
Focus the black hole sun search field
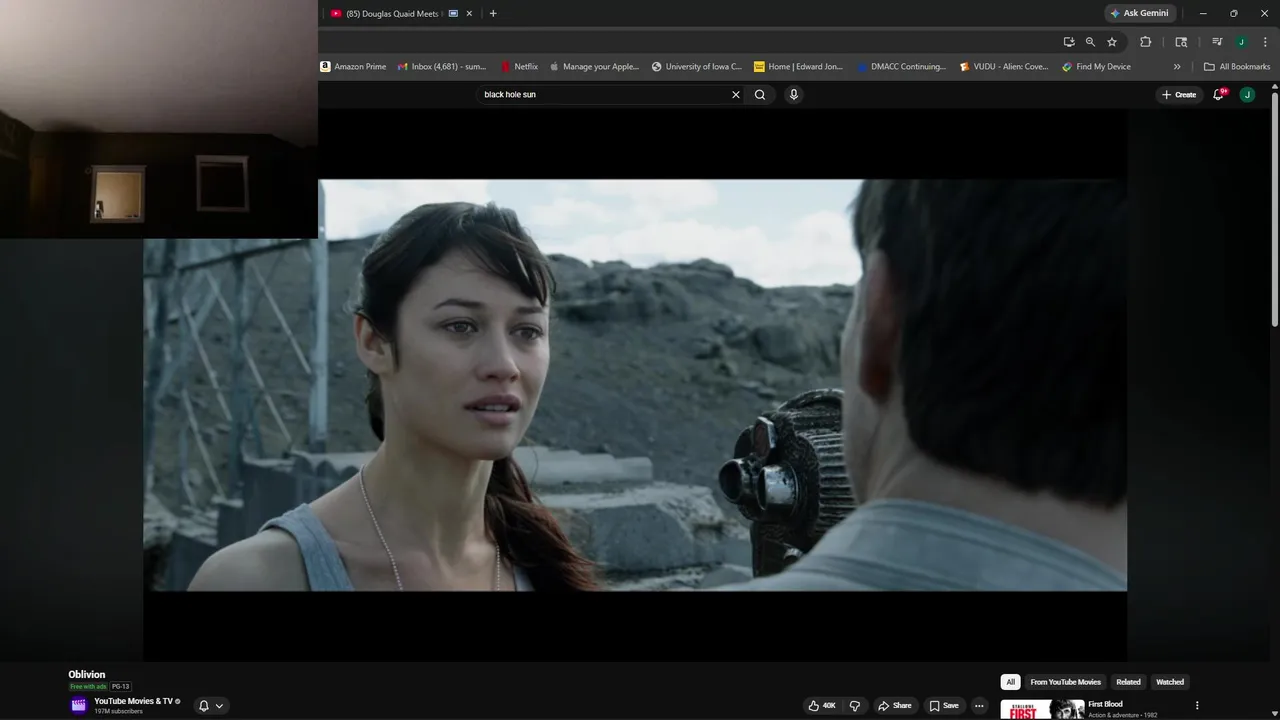605,94
